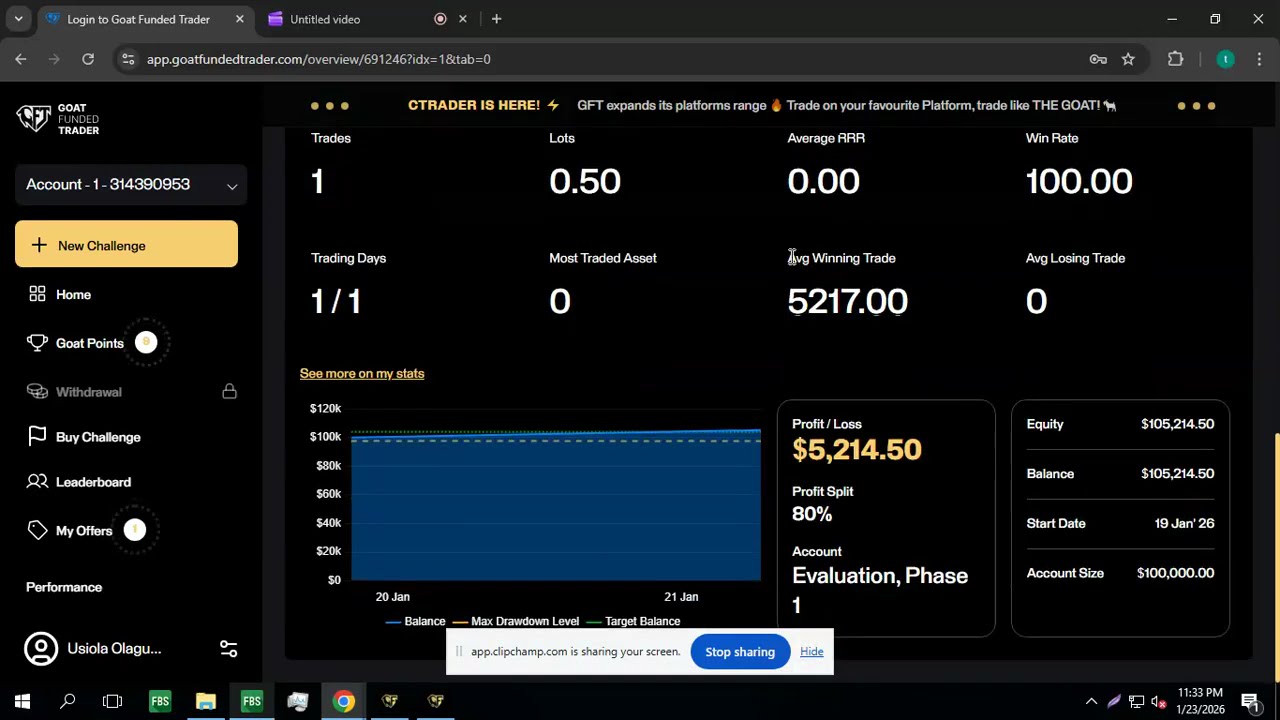Click the My Offers notification badge
The width and height of the screenshot is (1280, 720).
click(x=135, y=530)
